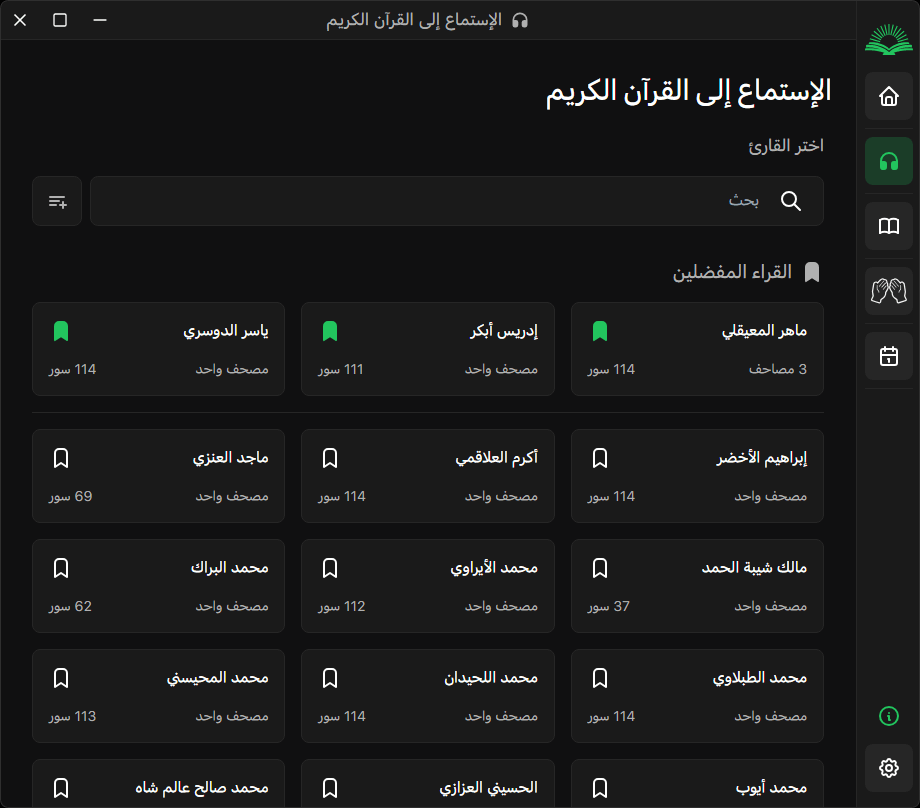Open the Quran reading book icon
The height and width of the screenshot is (808, 920).
click(x=887, y=226)
